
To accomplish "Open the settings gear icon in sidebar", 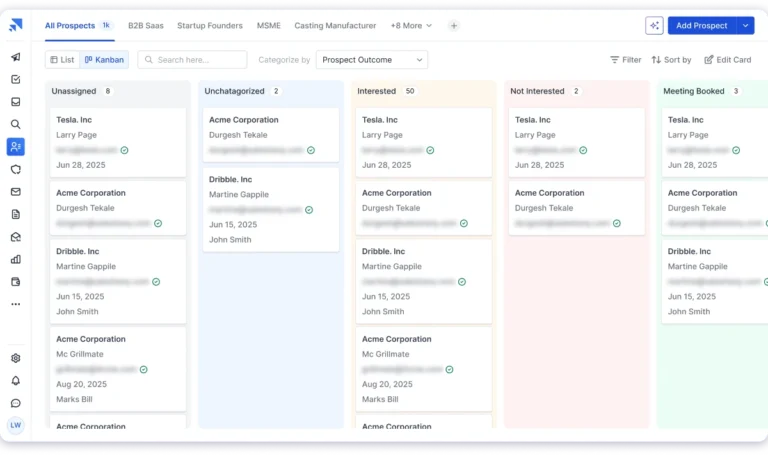I will (16, 358).
